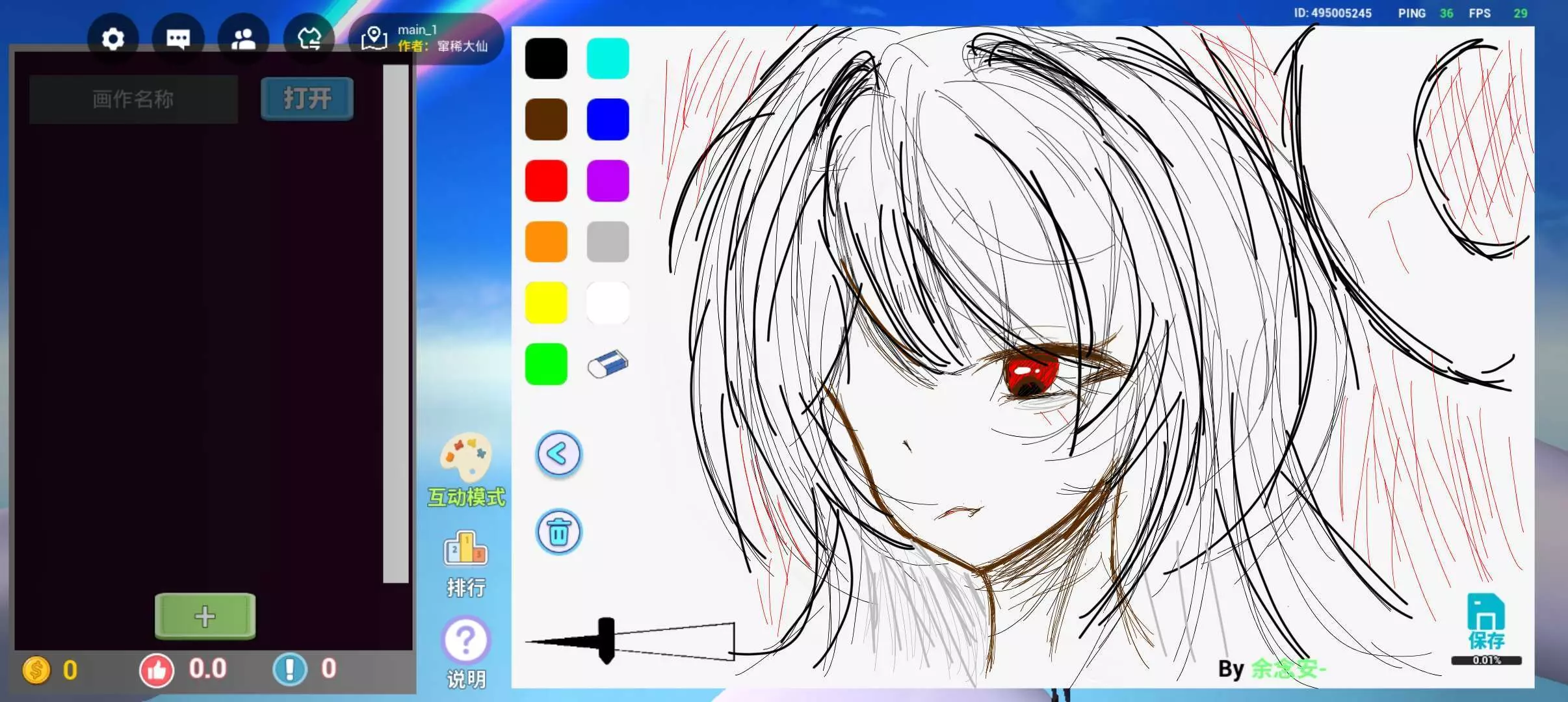Click the undo back arrow button

coord(558,454)
